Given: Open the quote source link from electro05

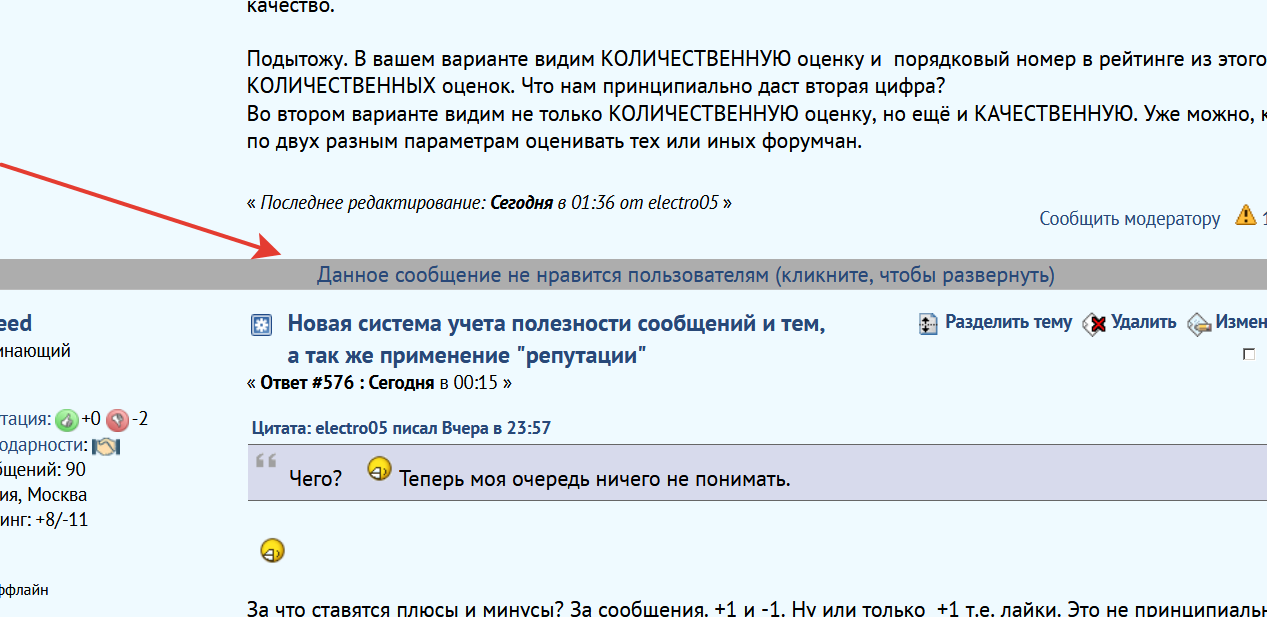Looking at the screenshot, I should click(x=401, y=428).
